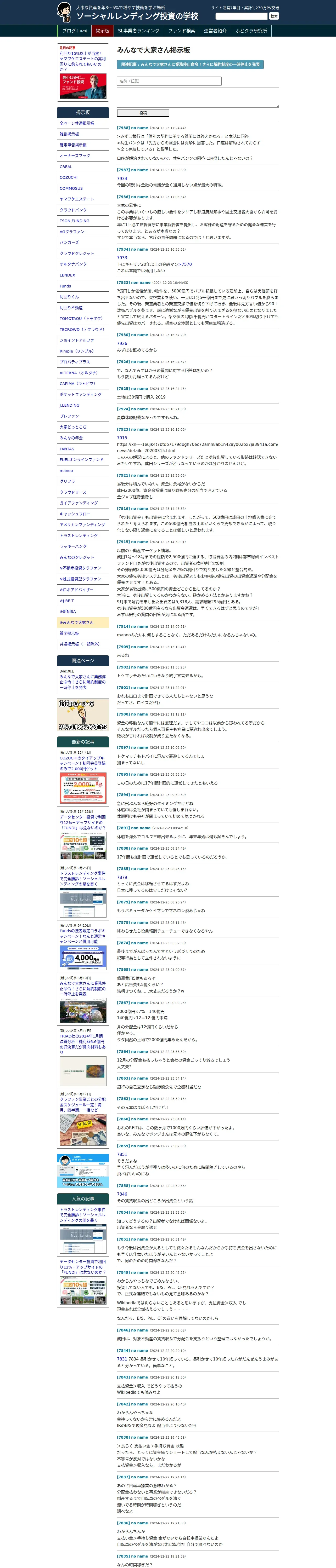Select the highlighted ※みんなで大家さん board
The height and width of the screenshot is (1568, 336).
coord(83,623)
